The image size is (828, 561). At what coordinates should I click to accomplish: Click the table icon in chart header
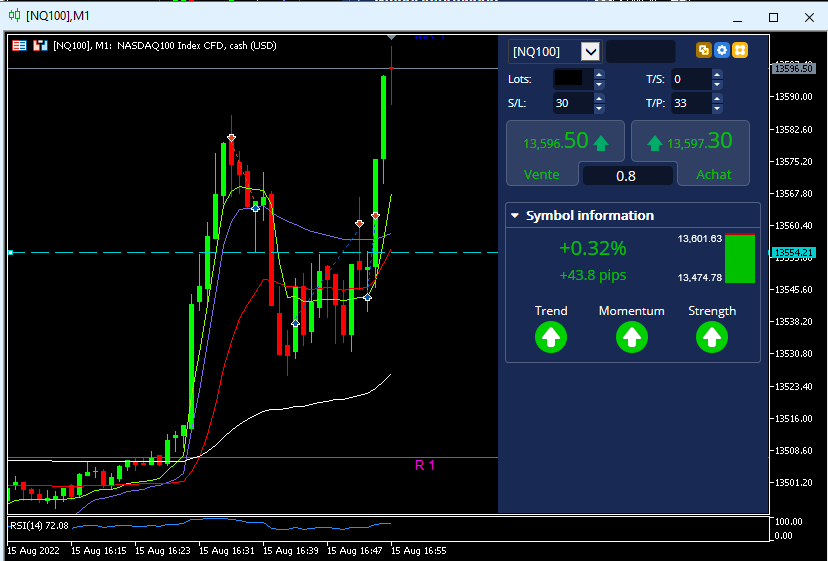(x=20, y=45)
